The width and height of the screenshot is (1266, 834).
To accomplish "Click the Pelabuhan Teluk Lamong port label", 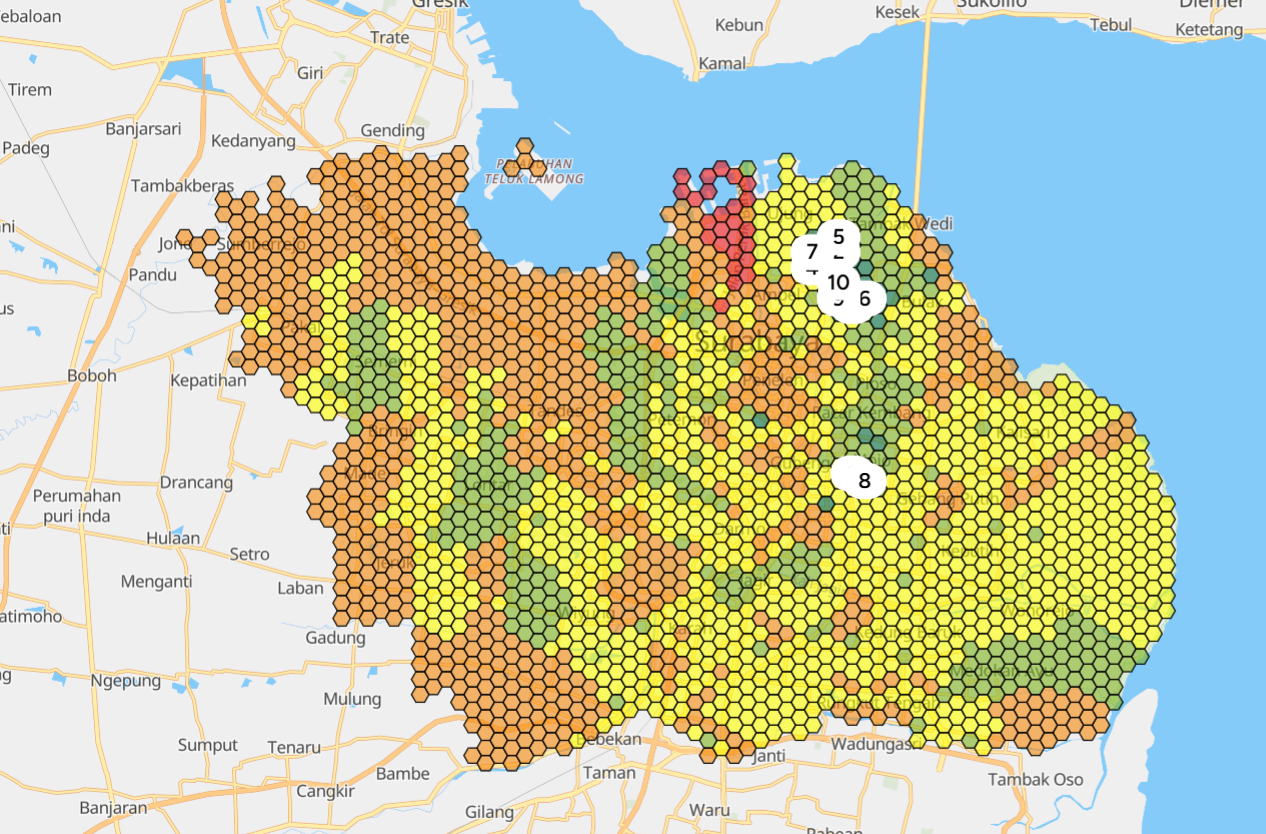I will click(x=533, y=171).
